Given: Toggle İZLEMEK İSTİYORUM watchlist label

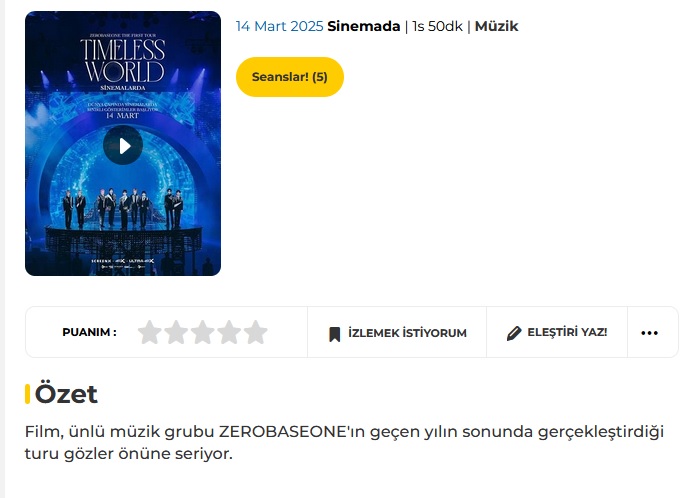Looking at the screenshot, I should (407, 333).
